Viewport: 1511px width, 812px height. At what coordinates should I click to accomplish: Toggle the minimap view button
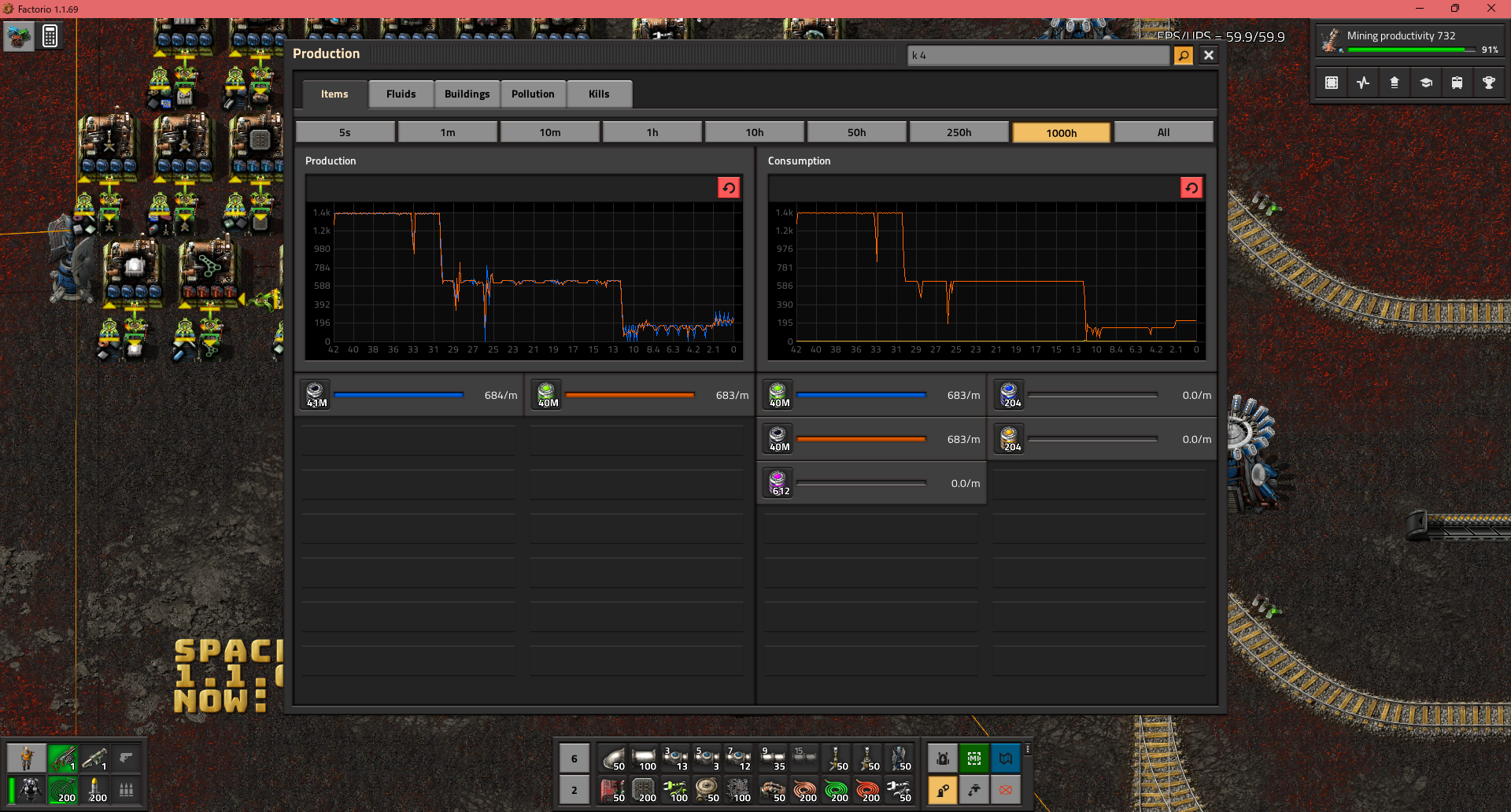(x=1332, y=83)
